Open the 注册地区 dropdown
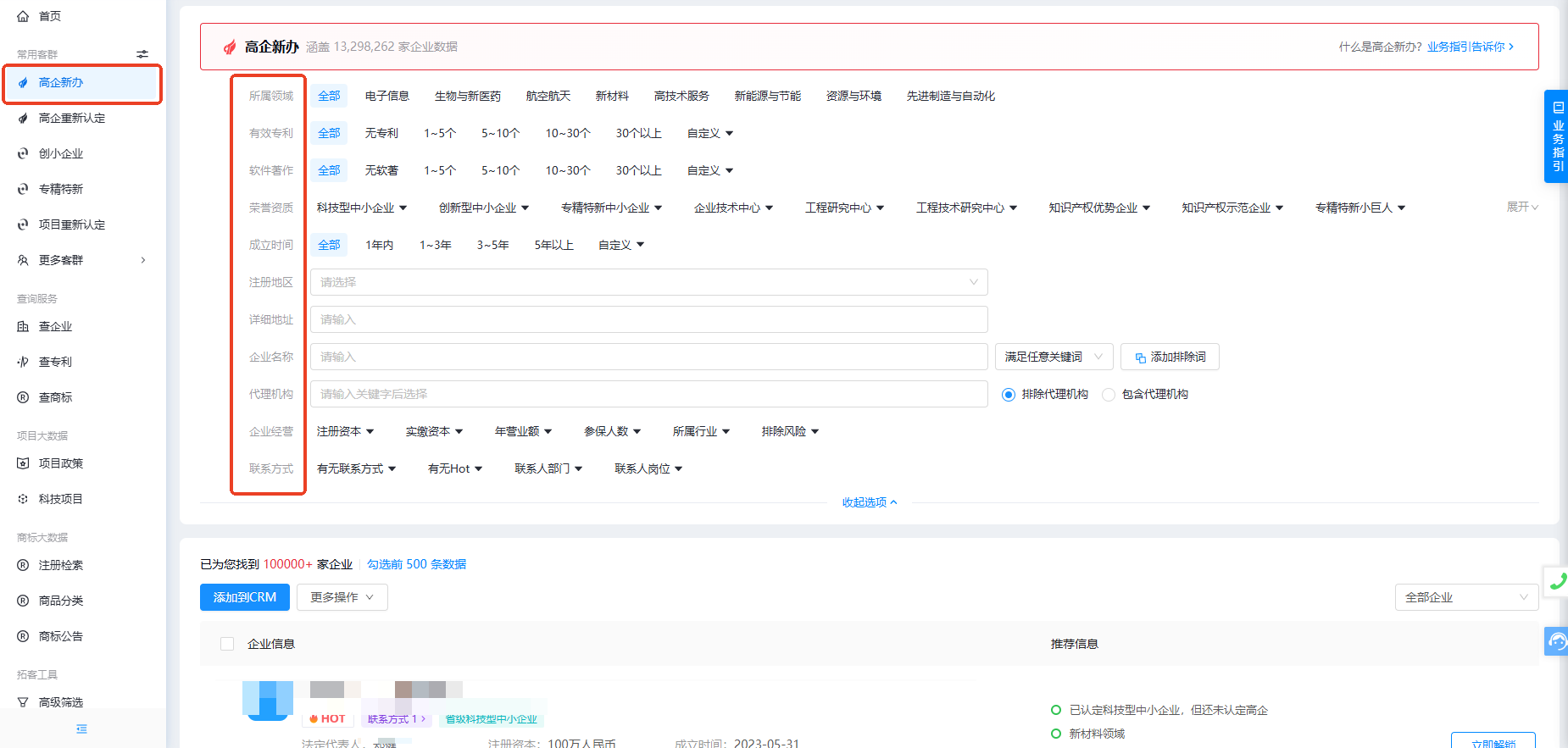The image size is (1568, 748). tap(648, 282)
